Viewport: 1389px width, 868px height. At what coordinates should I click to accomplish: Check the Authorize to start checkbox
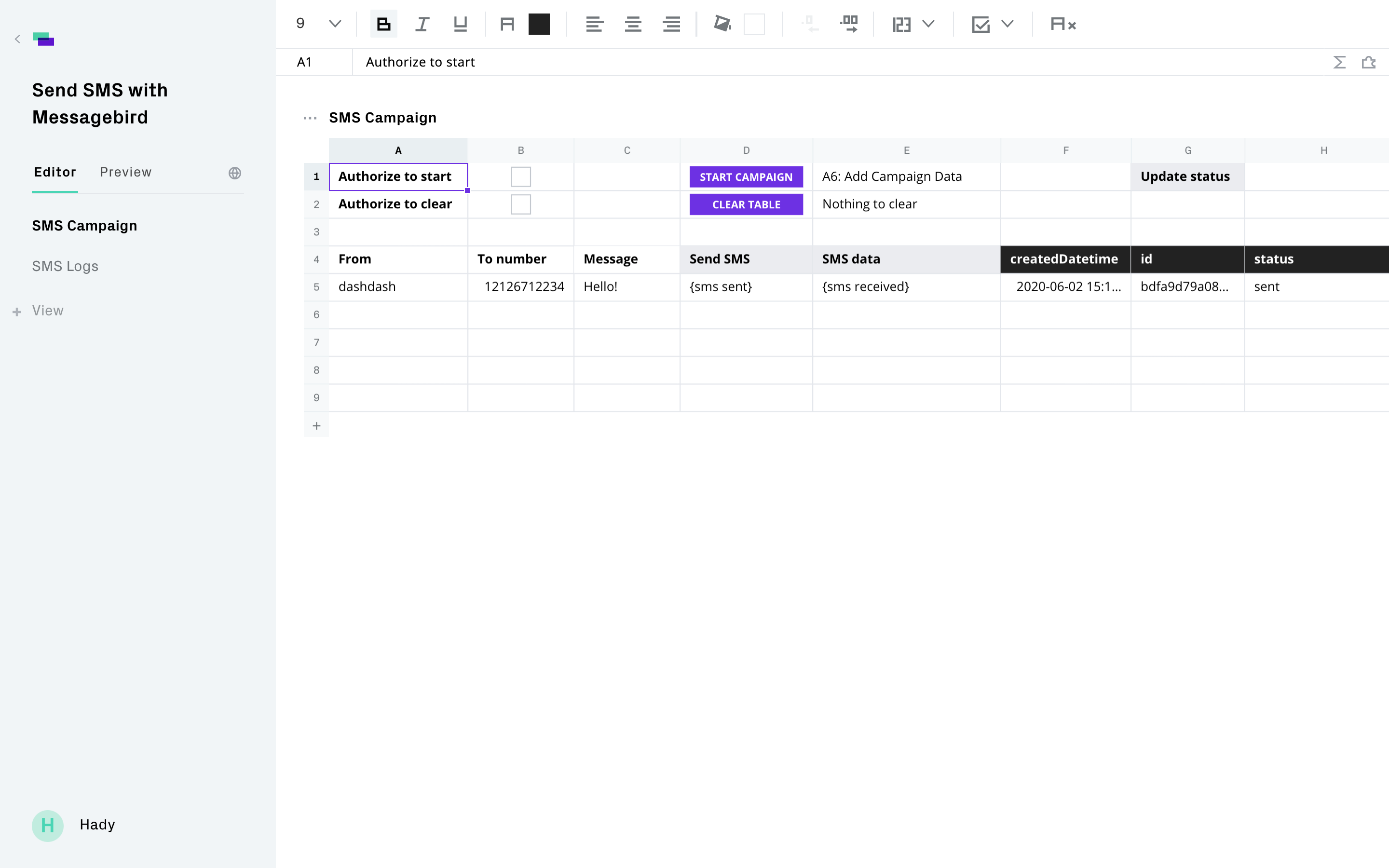point(520,177)
